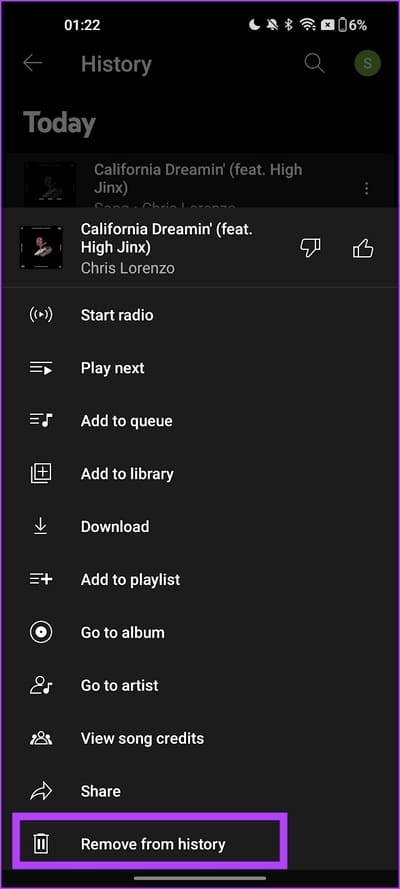Go back using the History arrow
The image size is (400, 889).
click(x=32, y=64)
